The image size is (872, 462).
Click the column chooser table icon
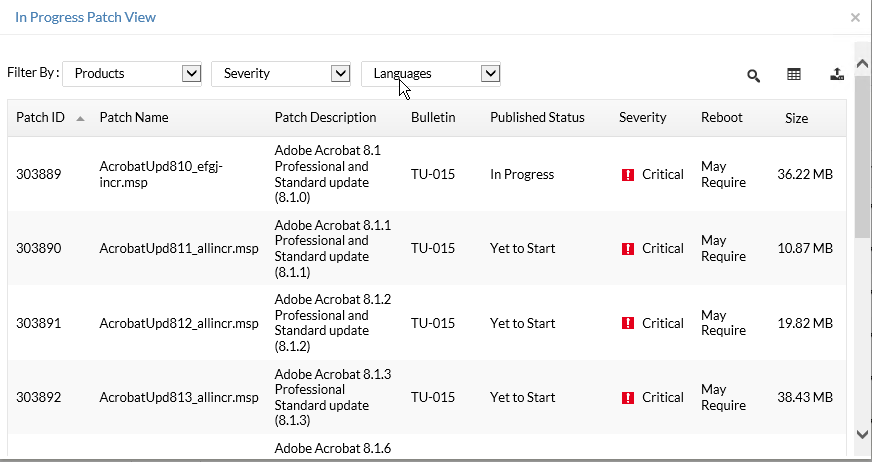[794, 74]
